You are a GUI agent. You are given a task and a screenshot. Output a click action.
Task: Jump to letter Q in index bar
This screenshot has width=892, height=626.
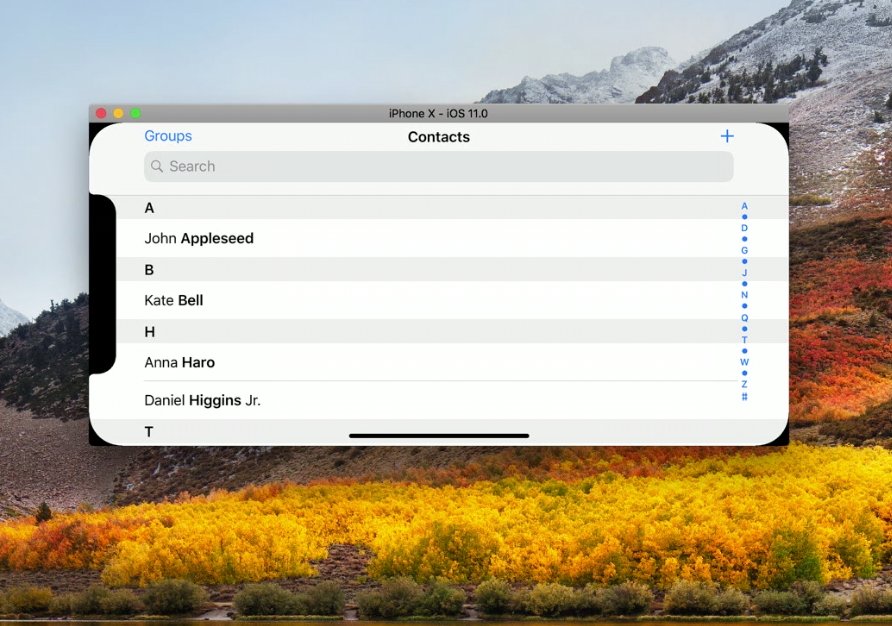coord(744,318)
